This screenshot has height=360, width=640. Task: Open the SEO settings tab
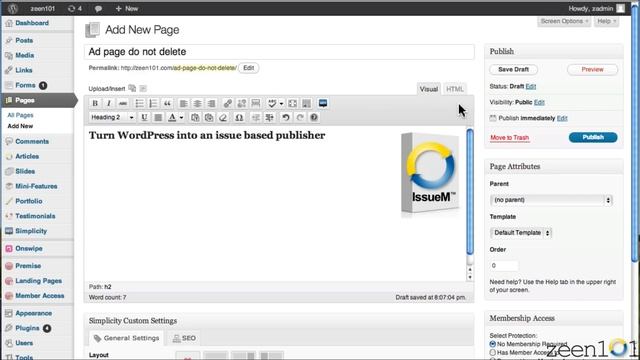184,338
